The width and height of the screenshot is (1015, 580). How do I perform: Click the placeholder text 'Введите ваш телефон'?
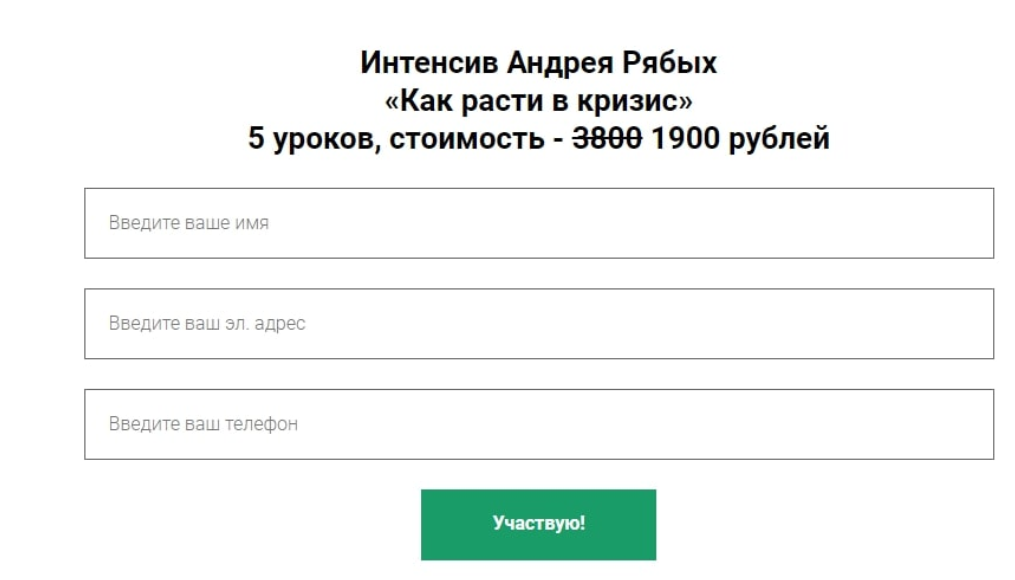coord(203,424)
